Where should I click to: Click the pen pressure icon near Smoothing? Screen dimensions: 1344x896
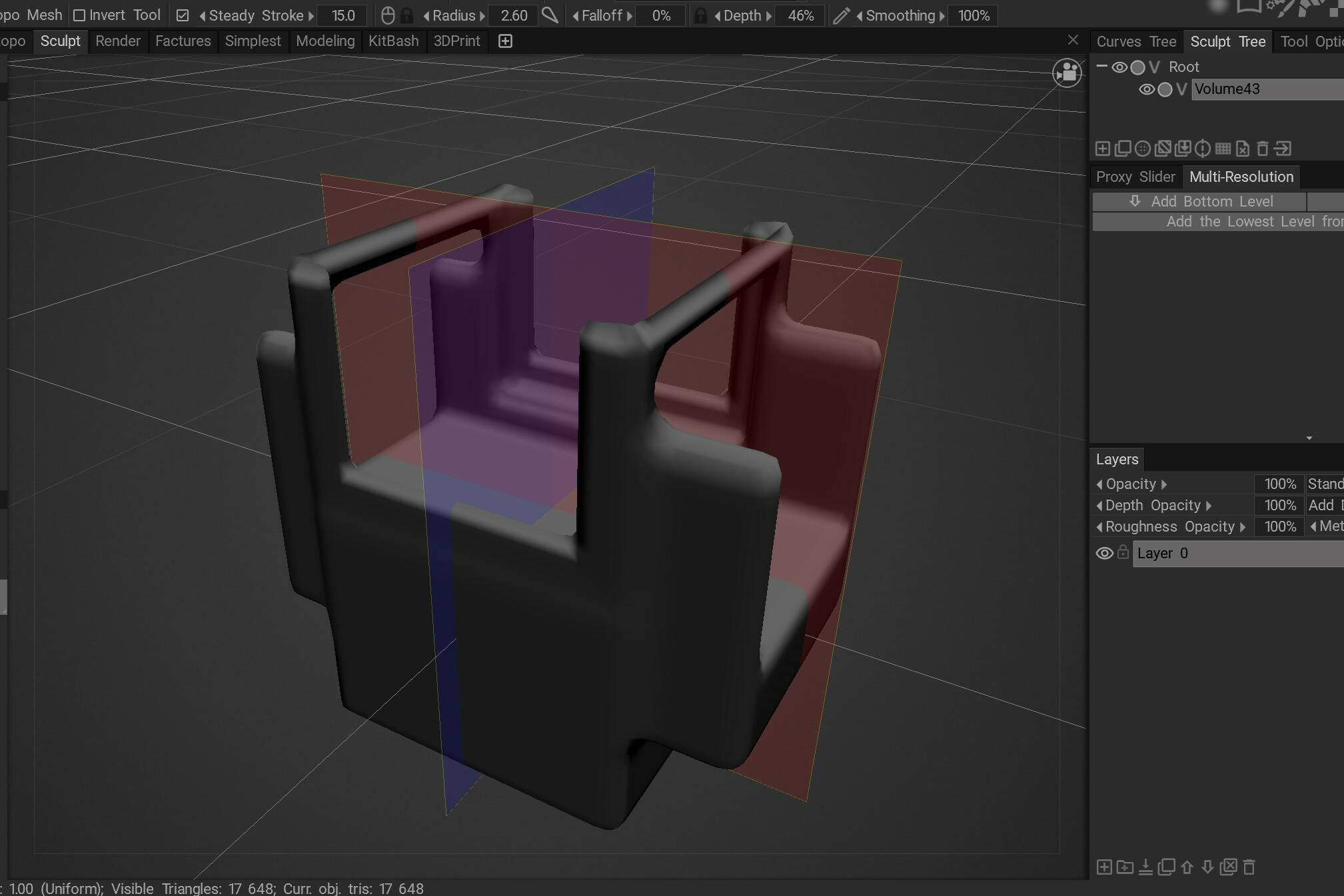[x=841, y=15]
